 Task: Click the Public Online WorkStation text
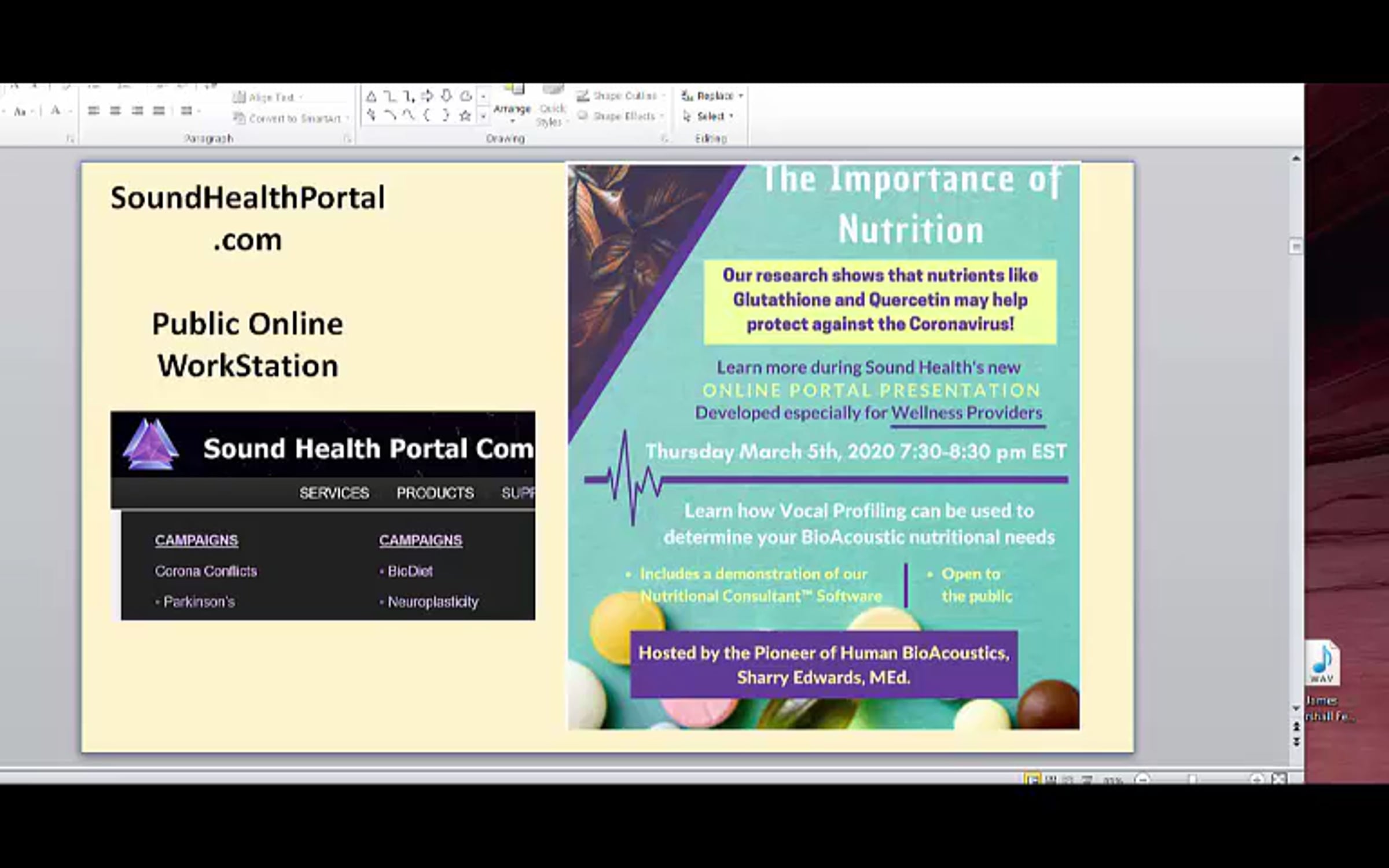click(248, 345)
